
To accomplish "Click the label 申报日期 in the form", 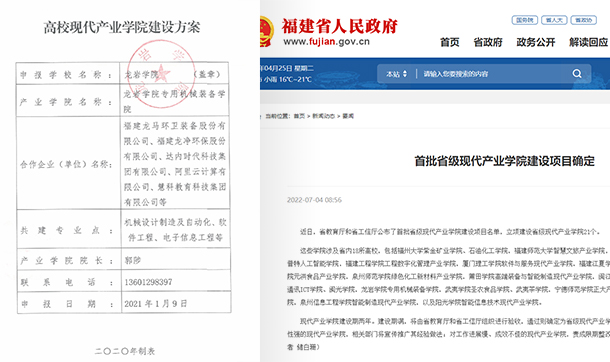I will pyautogui.click(x=67, y=304).
